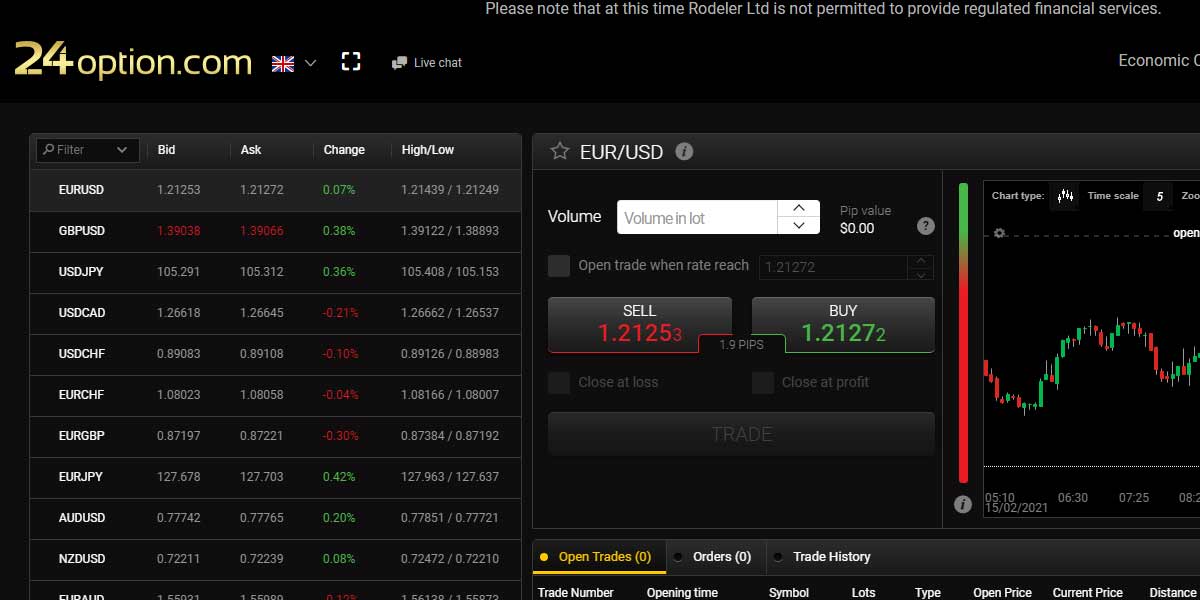Open the Time scale 5 selector
This screenshot has width=1200, height=600.
(1159, 196)
